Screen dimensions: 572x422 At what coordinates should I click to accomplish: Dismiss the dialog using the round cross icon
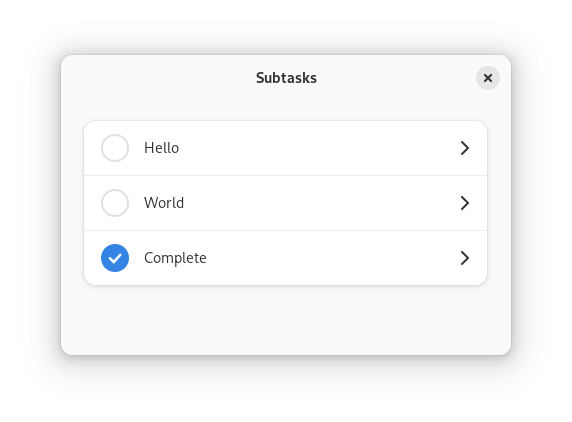pos(488,78)
